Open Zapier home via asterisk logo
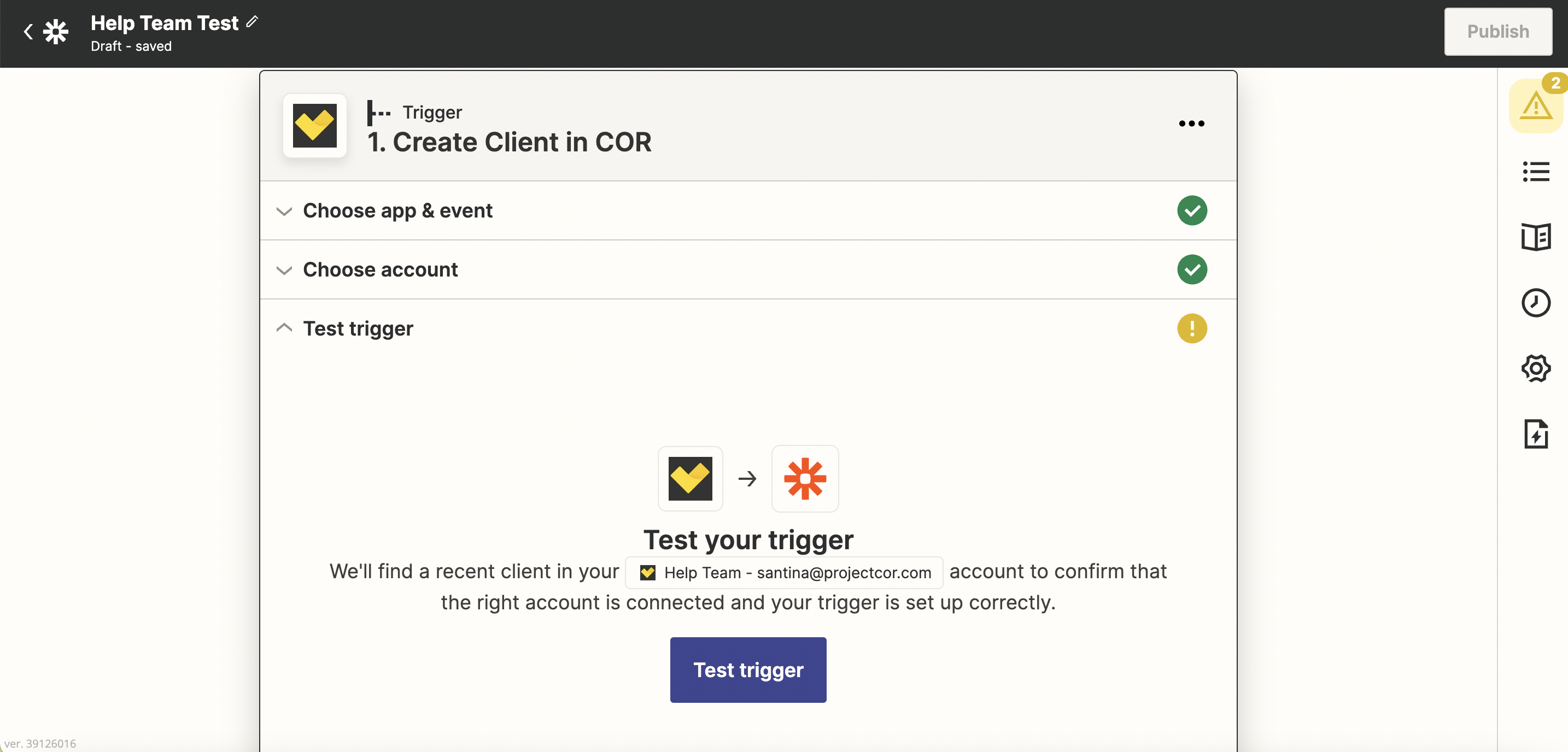1568x752 pixels. point(56,32)
